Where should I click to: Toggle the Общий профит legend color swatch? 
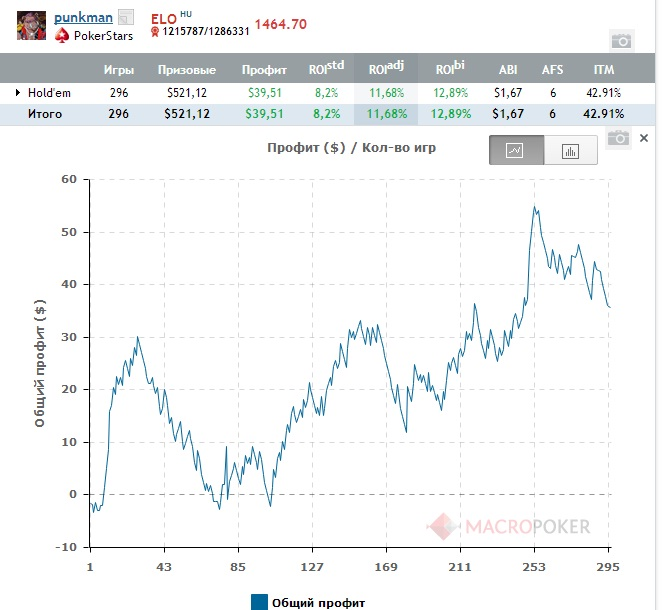click(259, 602)
